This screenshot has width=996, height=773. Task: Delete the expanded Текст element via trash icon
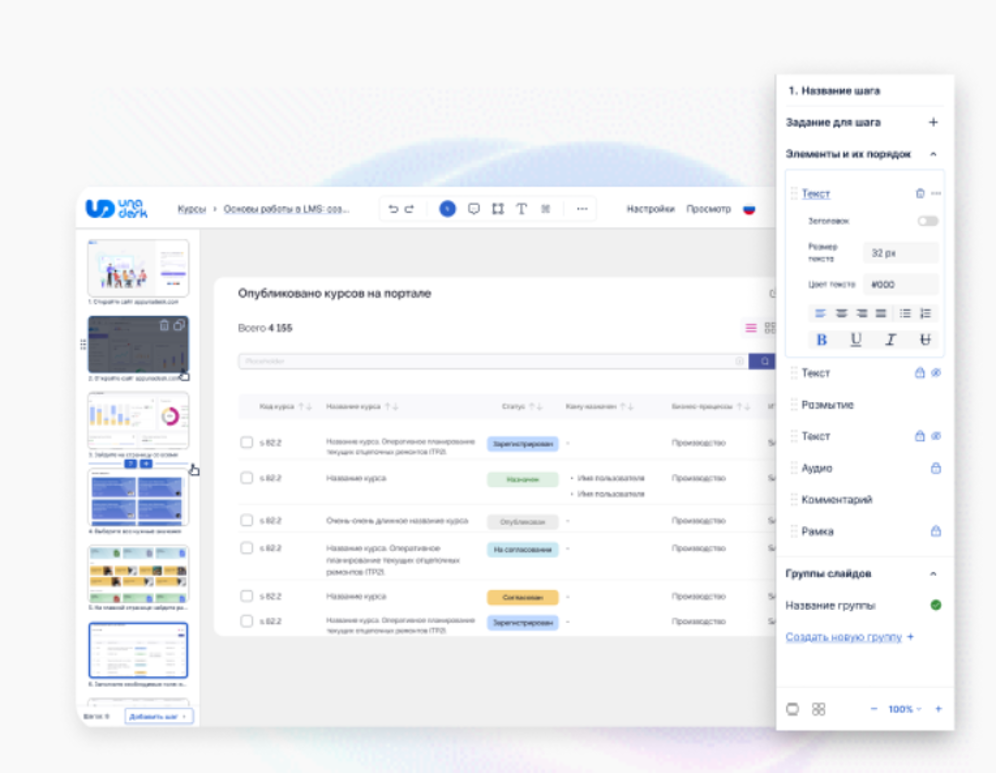pyautogui.click(x=920, y=193)
